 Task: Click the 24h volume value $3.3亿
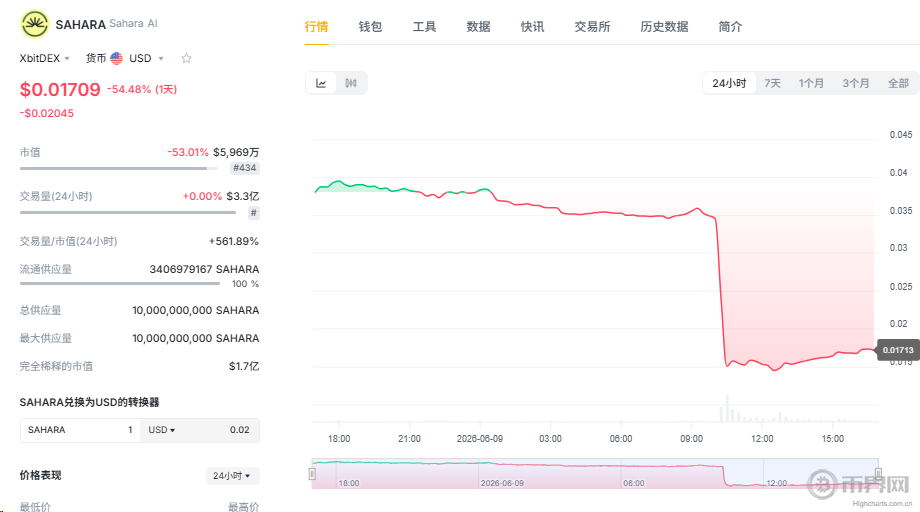pyautogui.click(x=243, y=196)
